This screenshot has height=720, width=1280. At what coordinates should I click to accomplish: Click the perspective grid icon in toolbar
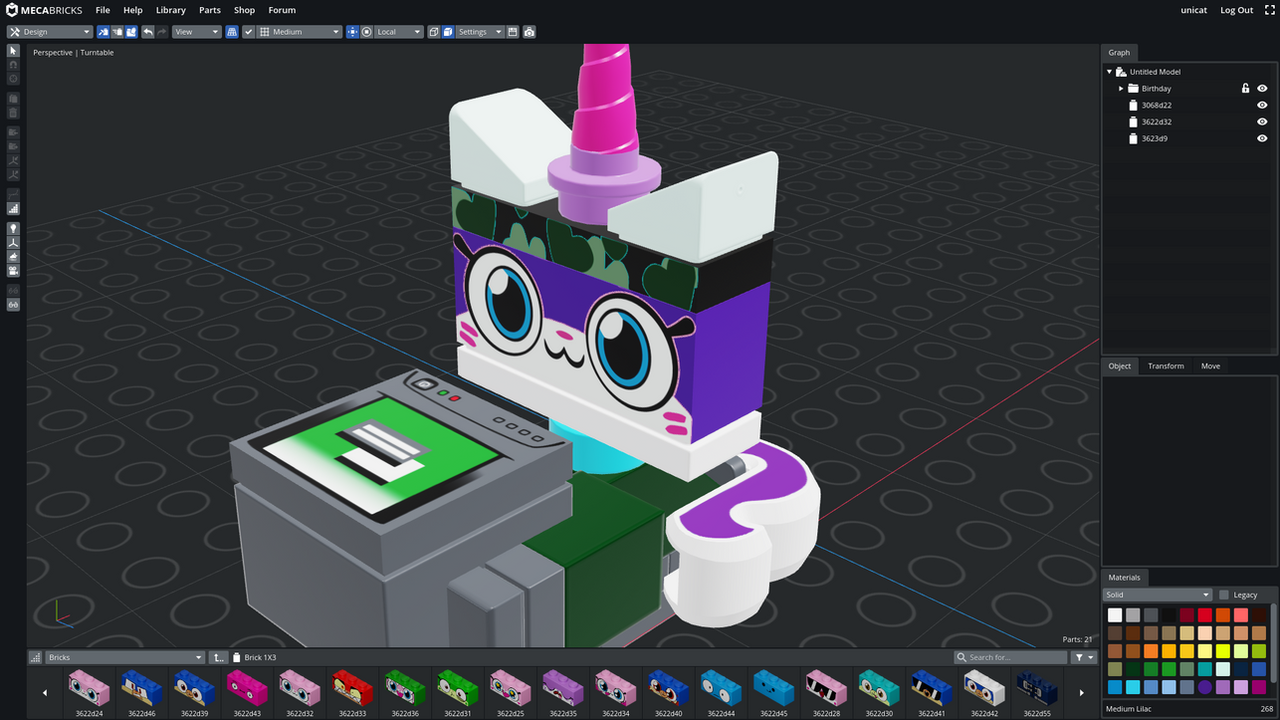coord(232,32)
